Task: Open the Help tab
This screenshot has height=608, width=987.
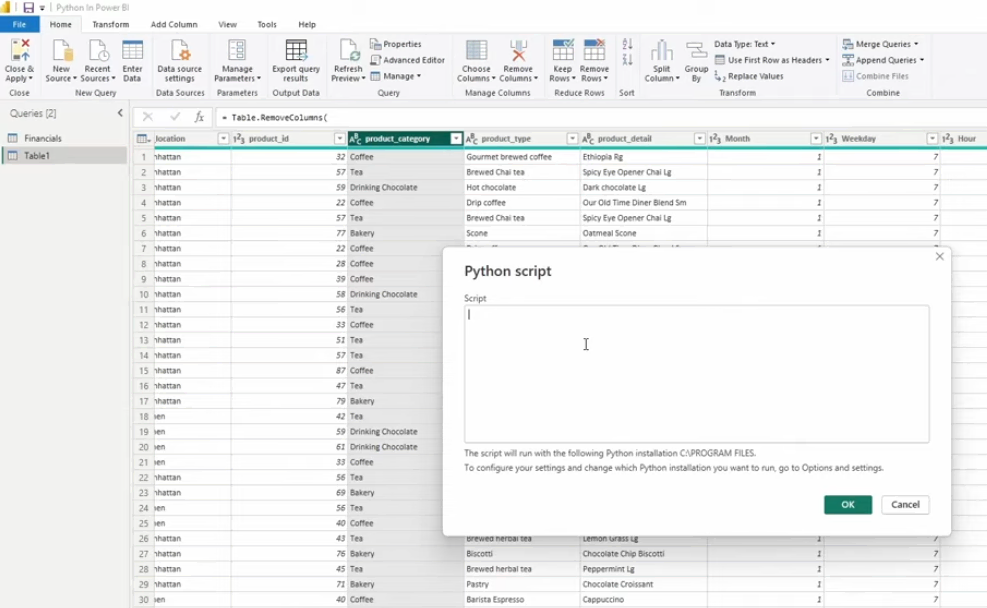Action: tap(307, 25)
